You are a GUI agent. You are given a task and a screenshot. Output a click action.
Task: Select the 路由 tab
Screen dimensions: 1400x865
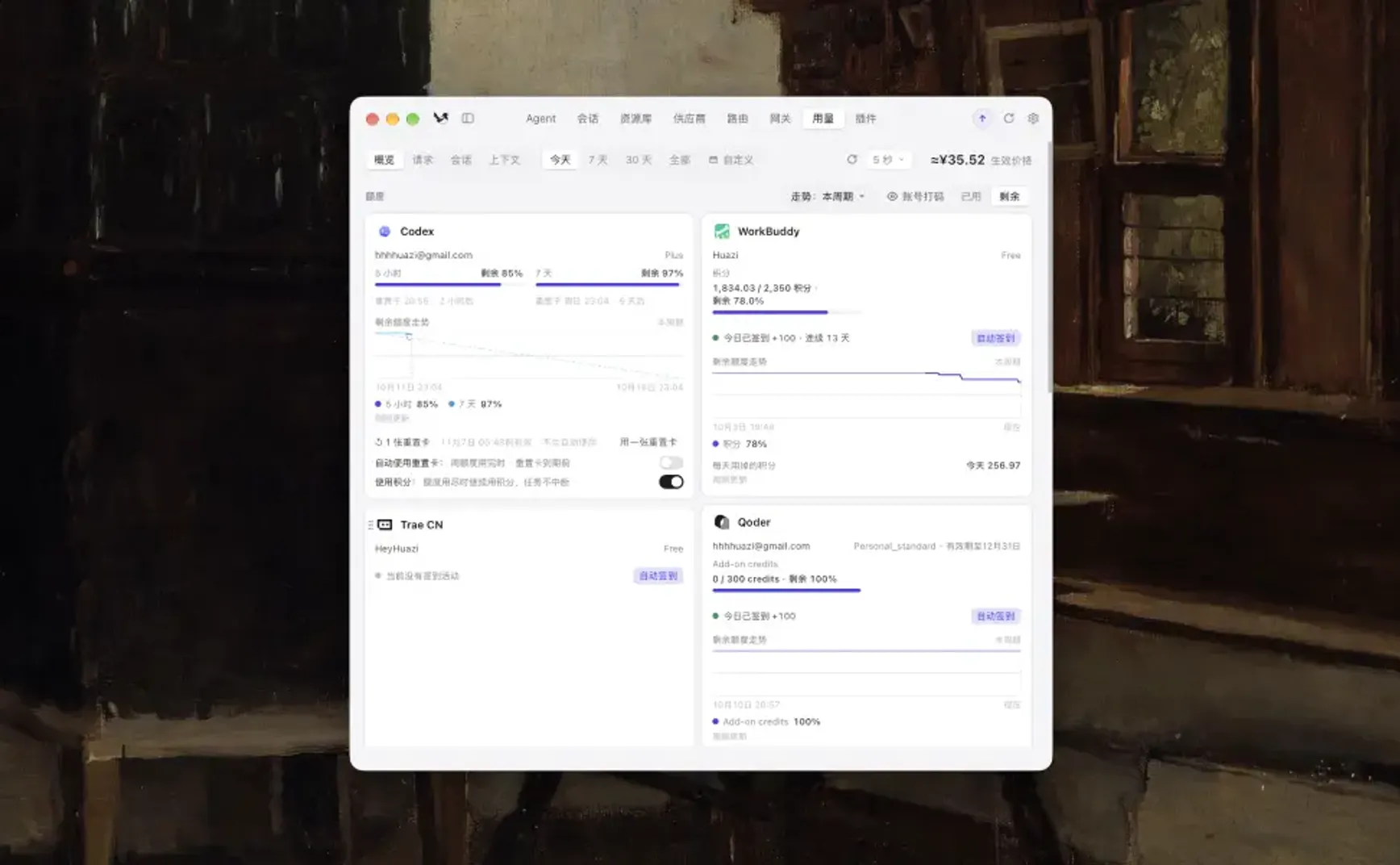(x=737, y=118)
